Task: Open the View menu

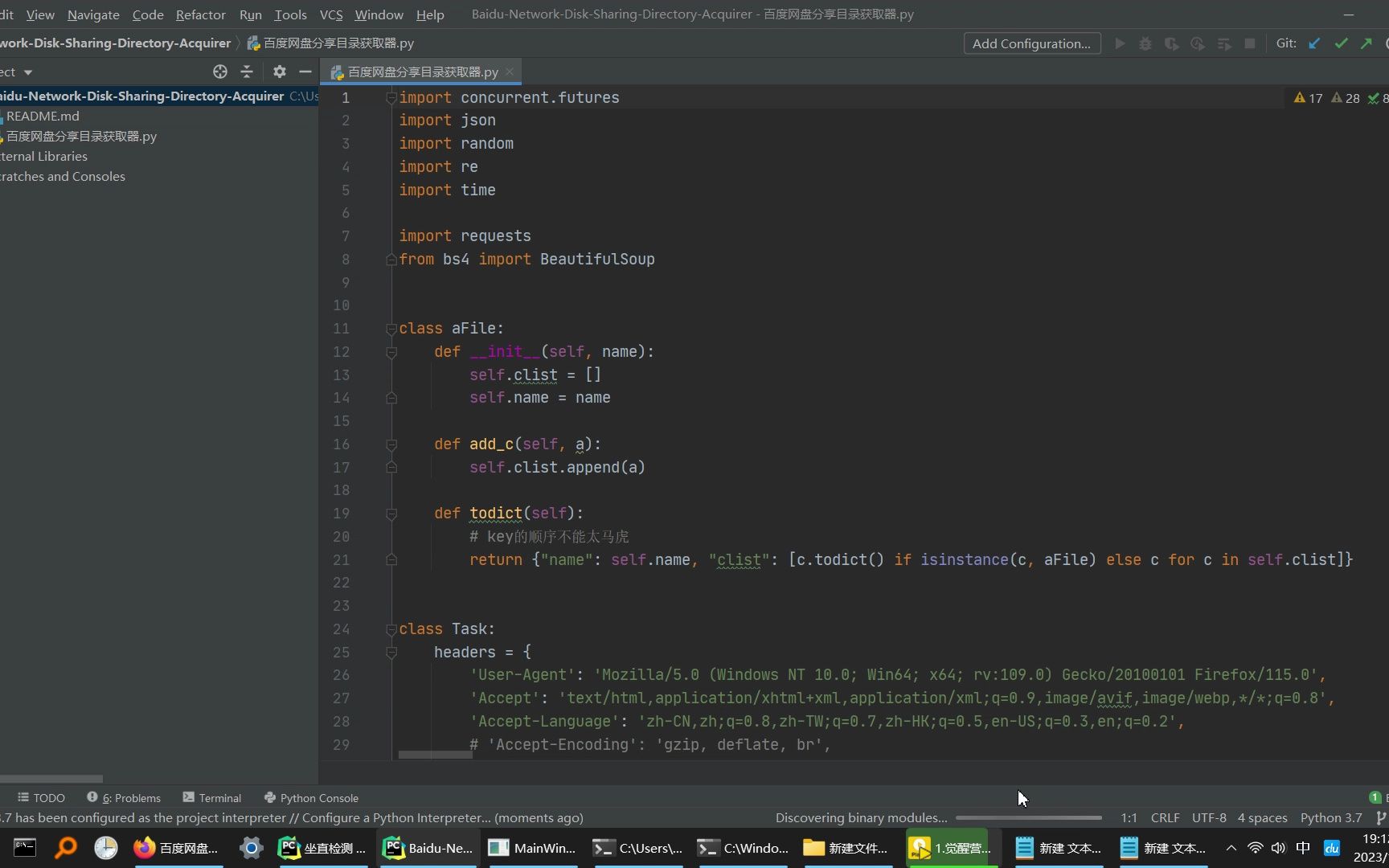Action: (40, 14)
